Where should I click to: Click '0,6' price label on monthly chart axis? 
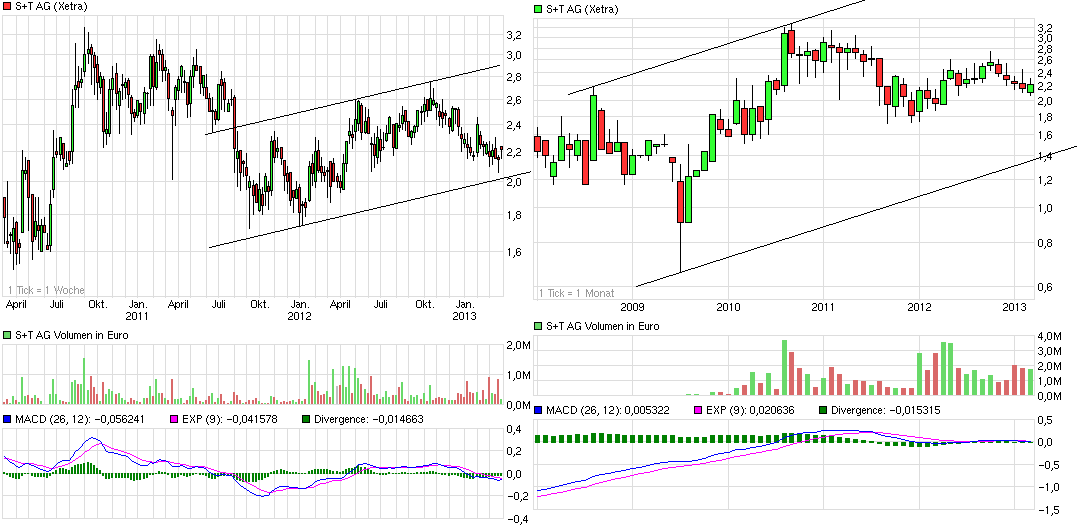1045,287
